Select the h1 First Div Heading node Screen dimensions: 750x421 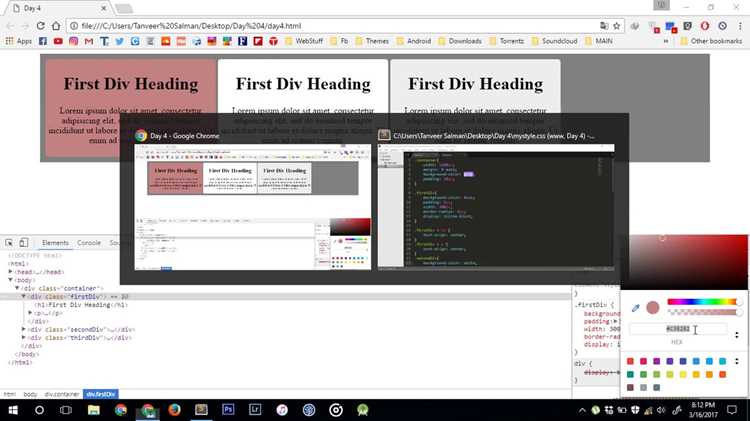[81, 305]
